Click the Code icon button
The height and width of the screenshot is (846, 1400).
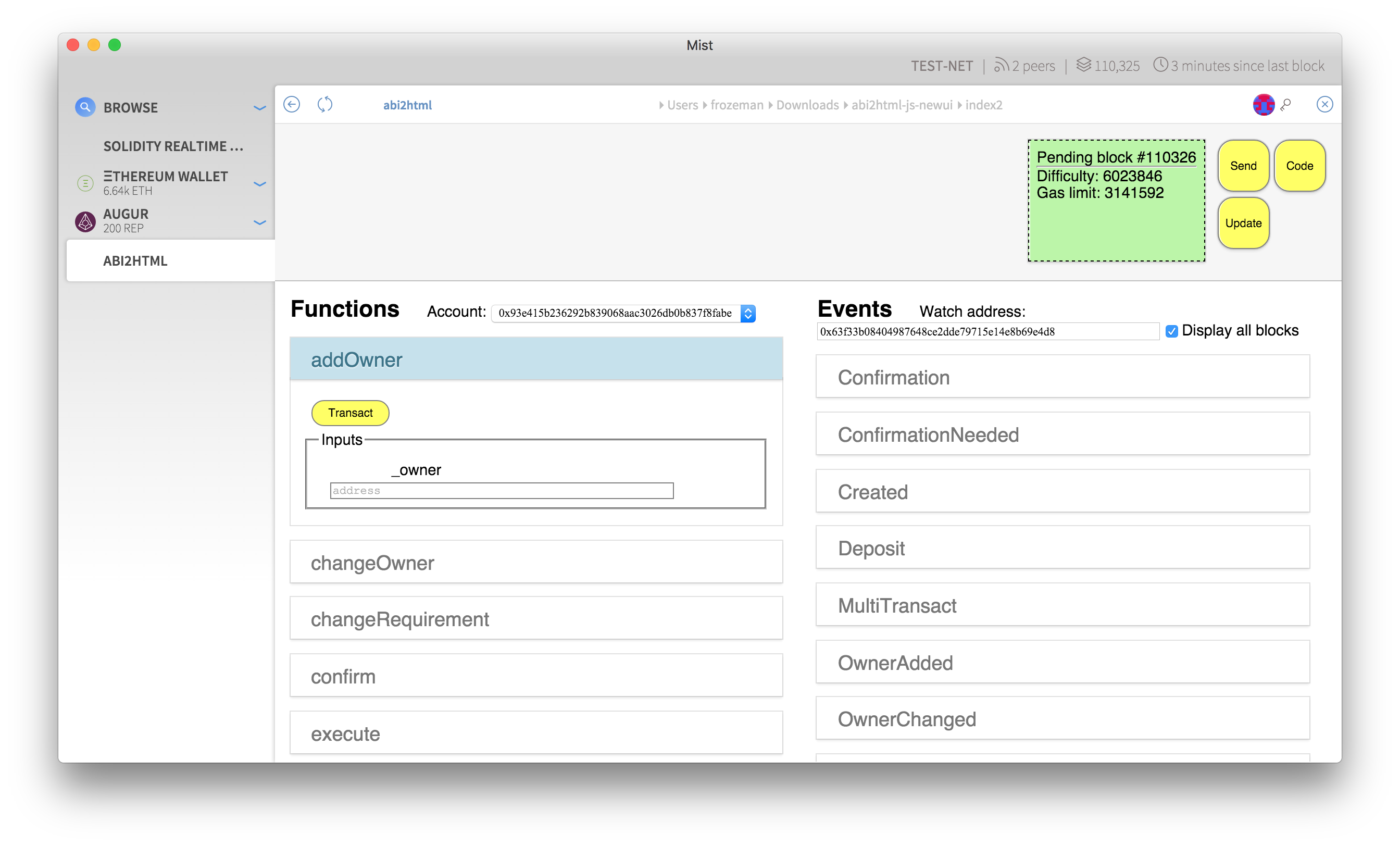tap(1298, 166)
